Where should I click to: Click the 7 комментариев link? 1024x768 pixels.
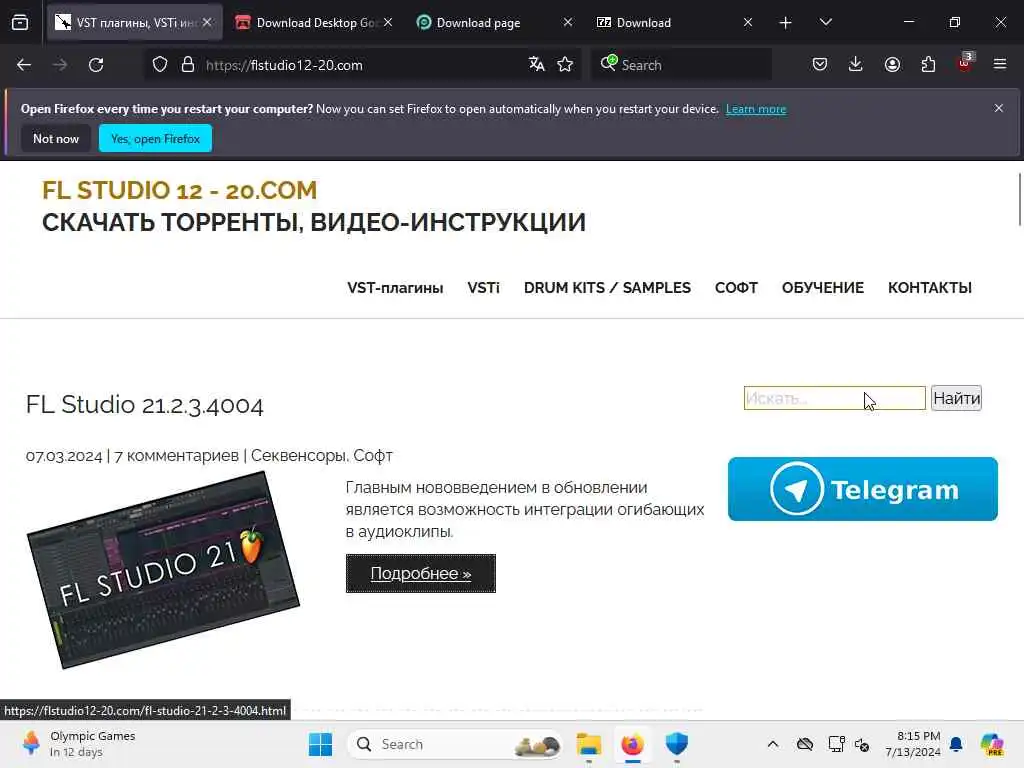point(176,456)
